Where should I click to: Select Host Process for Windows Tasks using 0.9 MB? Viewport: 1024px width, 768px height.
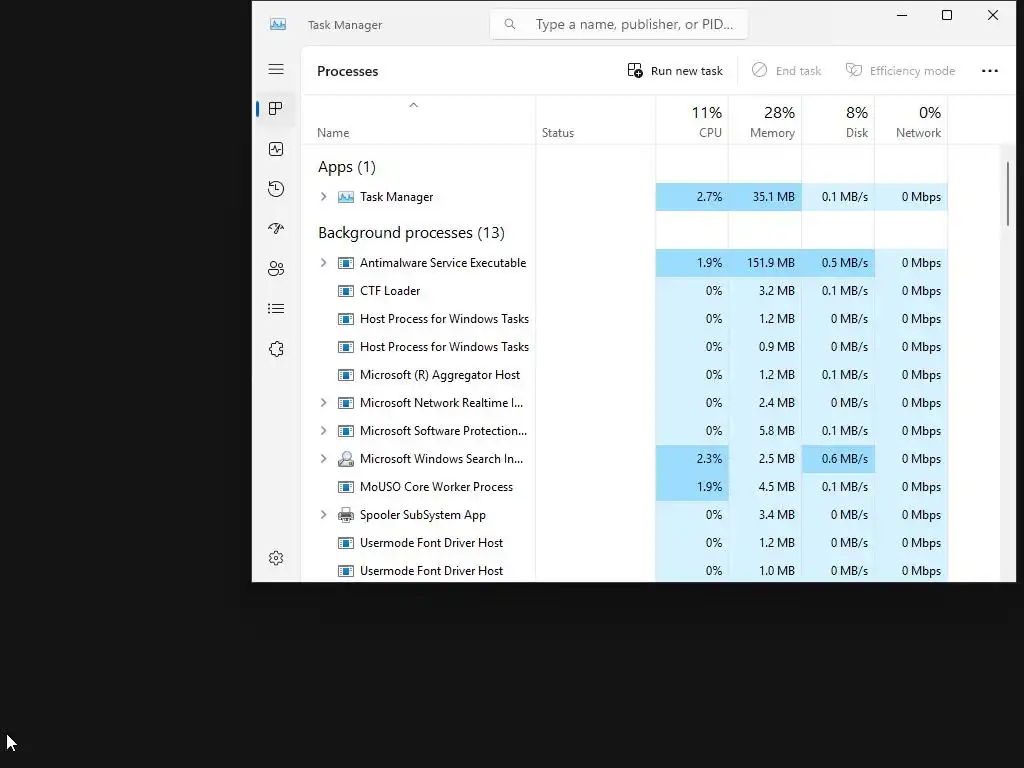pos(625,347)
